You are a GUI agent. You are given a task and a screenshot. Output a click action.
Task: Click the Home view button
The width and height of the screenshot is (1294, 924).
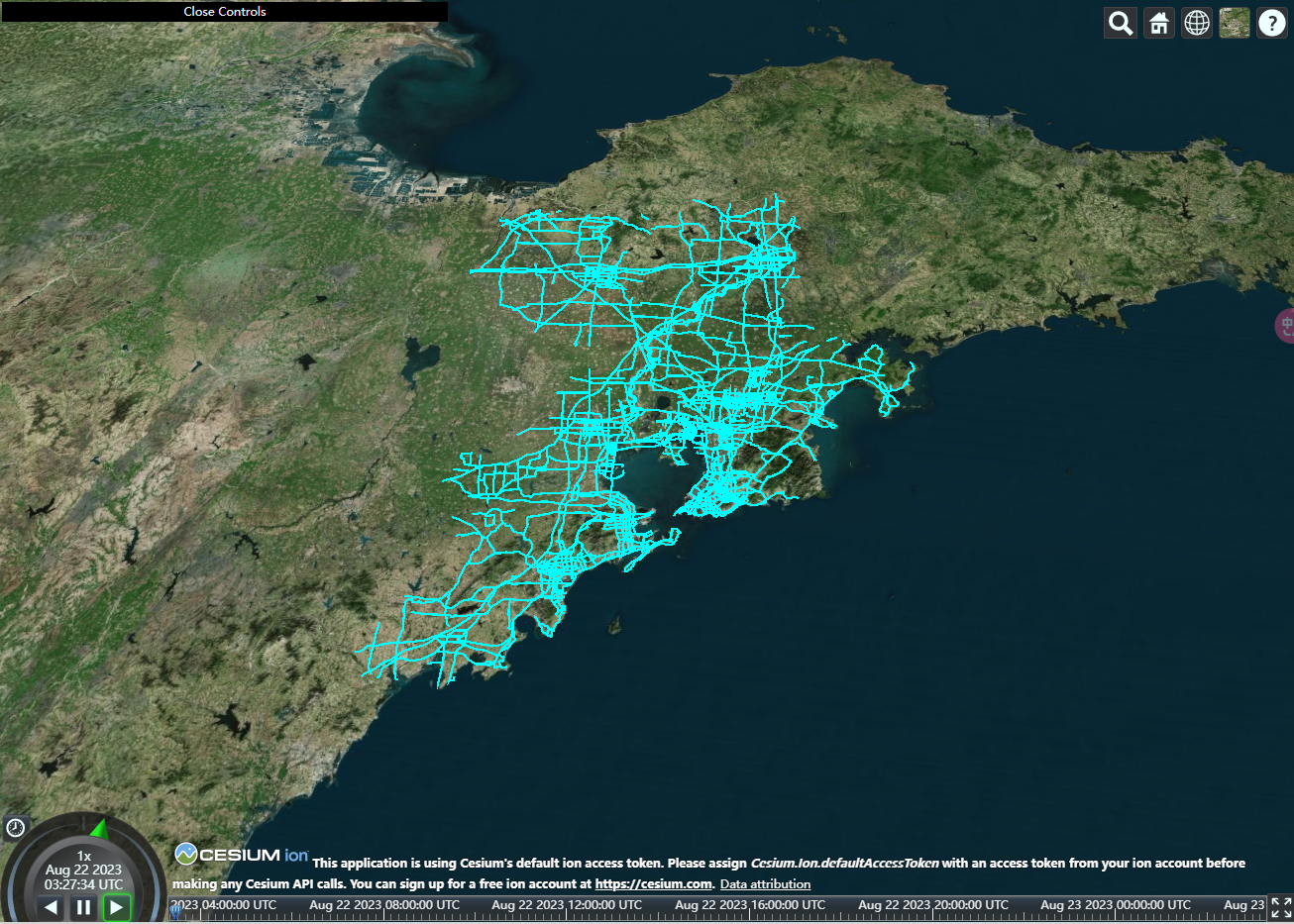[x=1159, y=23]
